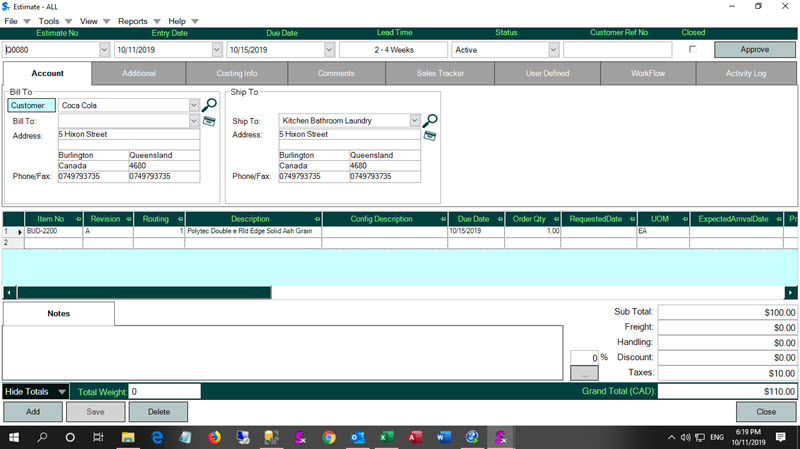Open the Due Date picker dropdown
800x449 pixels.
[x=329, y=50]
